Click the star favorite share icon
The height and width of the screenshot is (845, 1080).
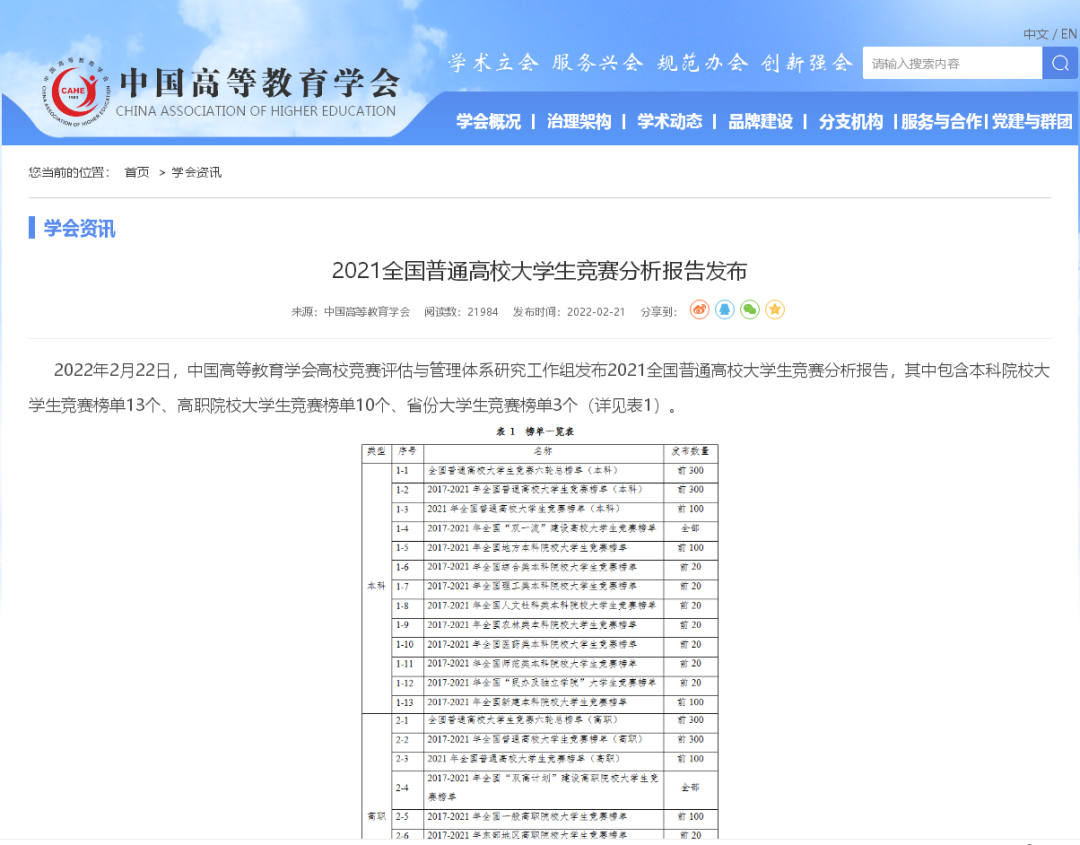coord(775,310)
